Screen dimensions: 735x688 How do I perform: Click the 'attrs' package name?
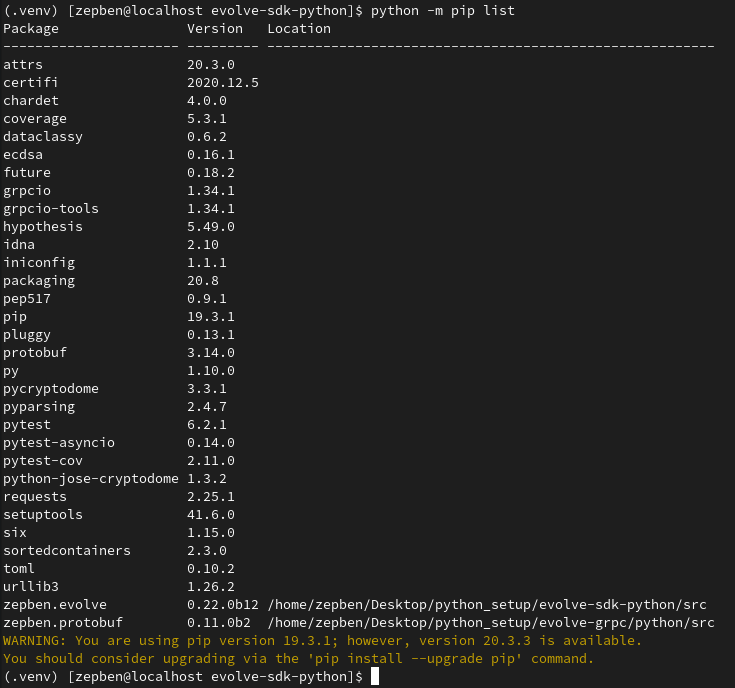click(23, 64)
